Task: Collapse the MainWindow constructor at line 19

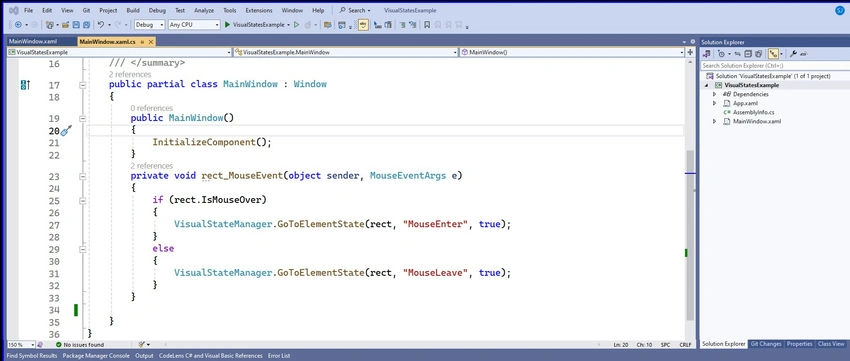Action: click(82, 118)
